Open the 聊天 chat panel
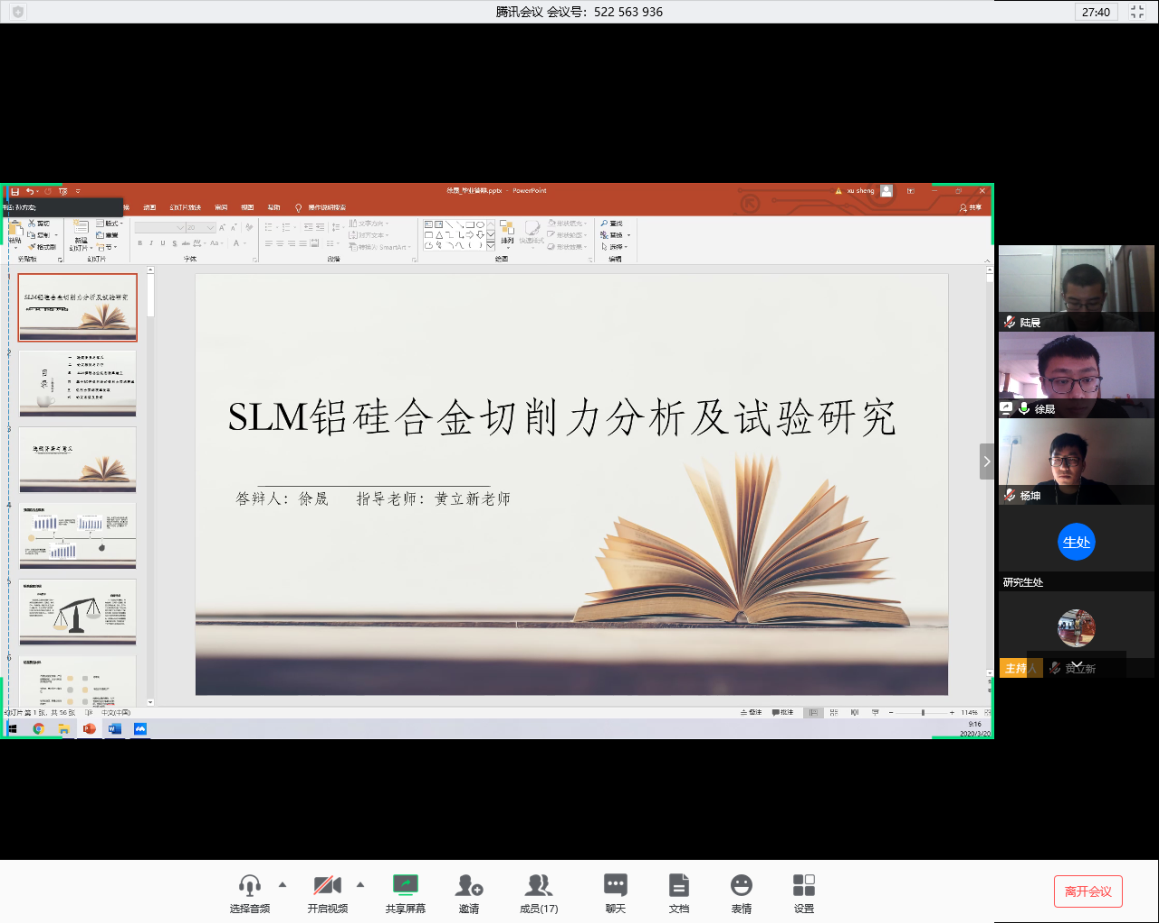This screenshot has height=923, width=1159. (x=615, y=893)
